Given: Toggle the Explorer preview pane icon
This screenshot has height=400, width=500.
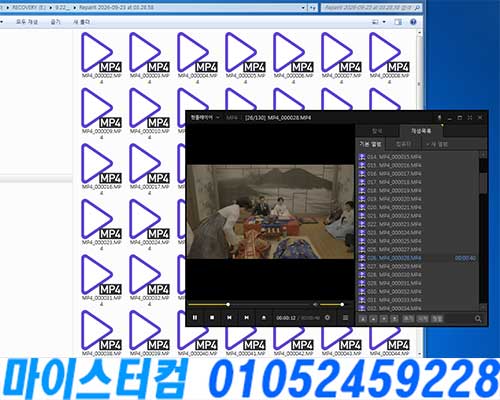Looking at the screenshot, I should point(398,22).
